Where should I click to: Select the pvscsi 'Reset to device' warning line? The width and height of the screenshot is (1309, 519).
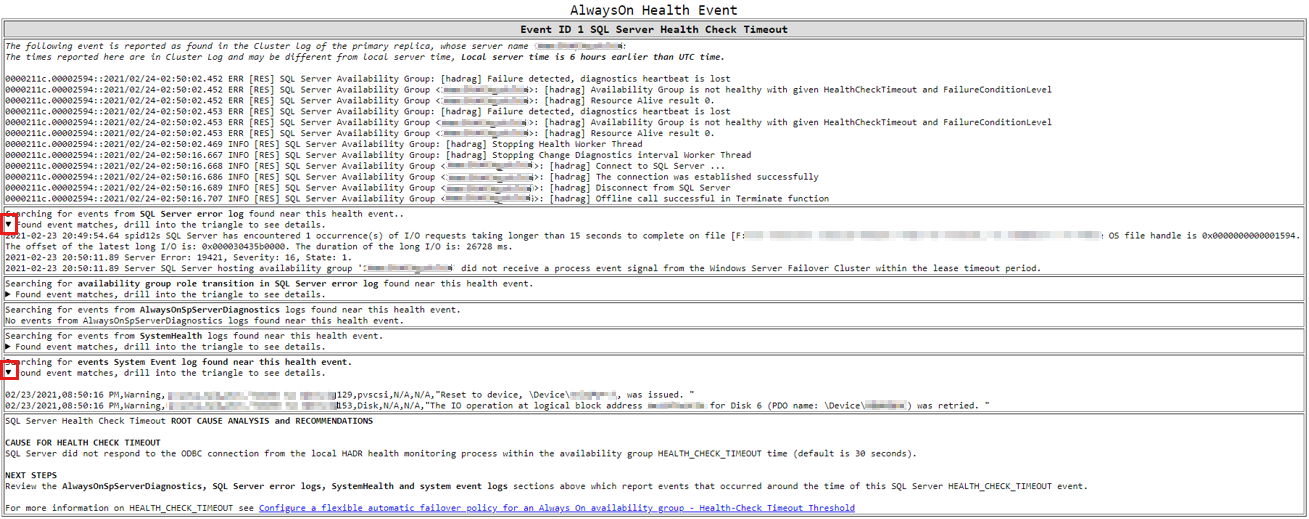tap(349, 394)
